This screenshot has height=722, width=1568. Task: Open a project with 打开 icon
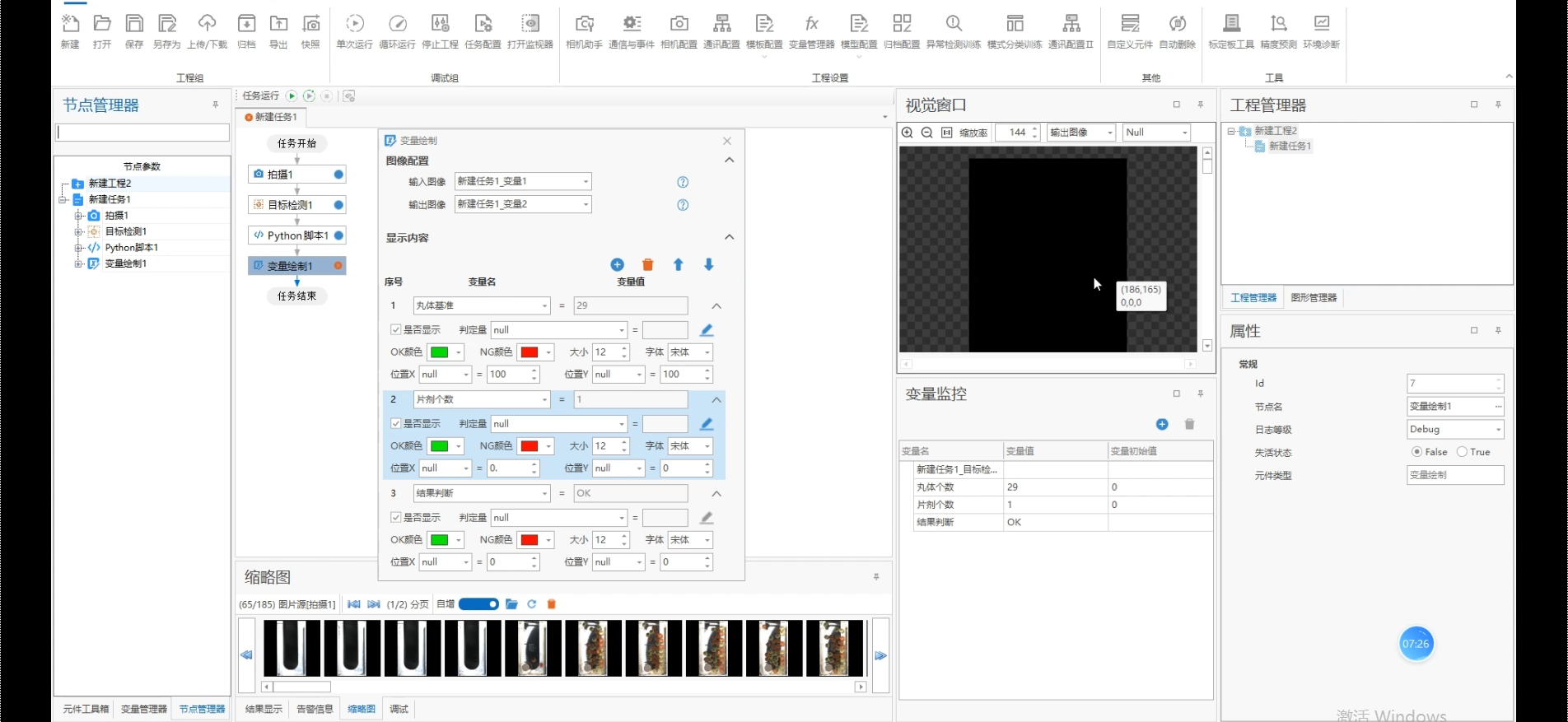pos(102,30)
